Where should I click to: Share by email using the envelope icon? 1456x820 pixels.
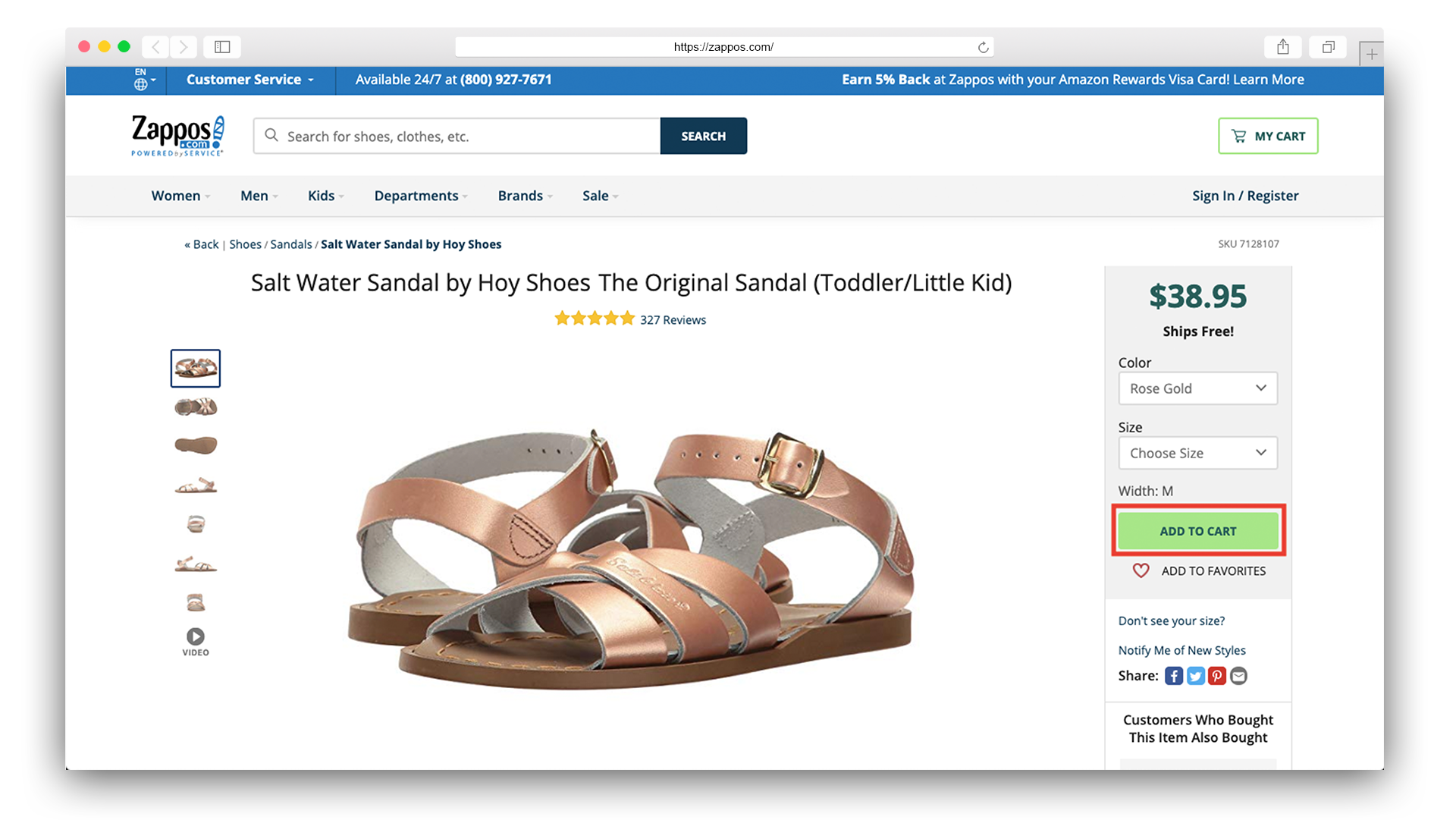[x=1238, y=676]
